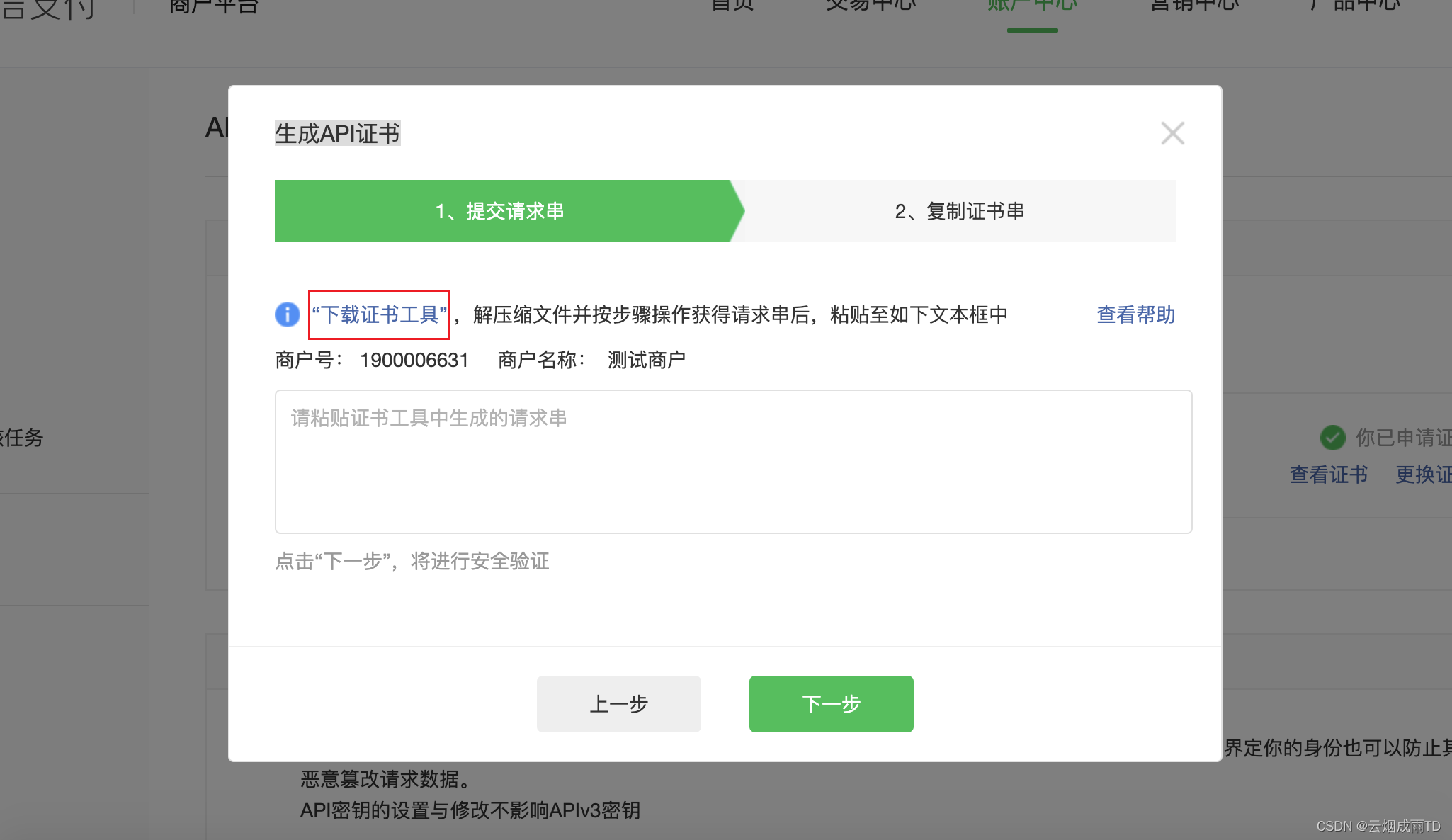Open 营销中心 in top navigation

click(1194, 6)
